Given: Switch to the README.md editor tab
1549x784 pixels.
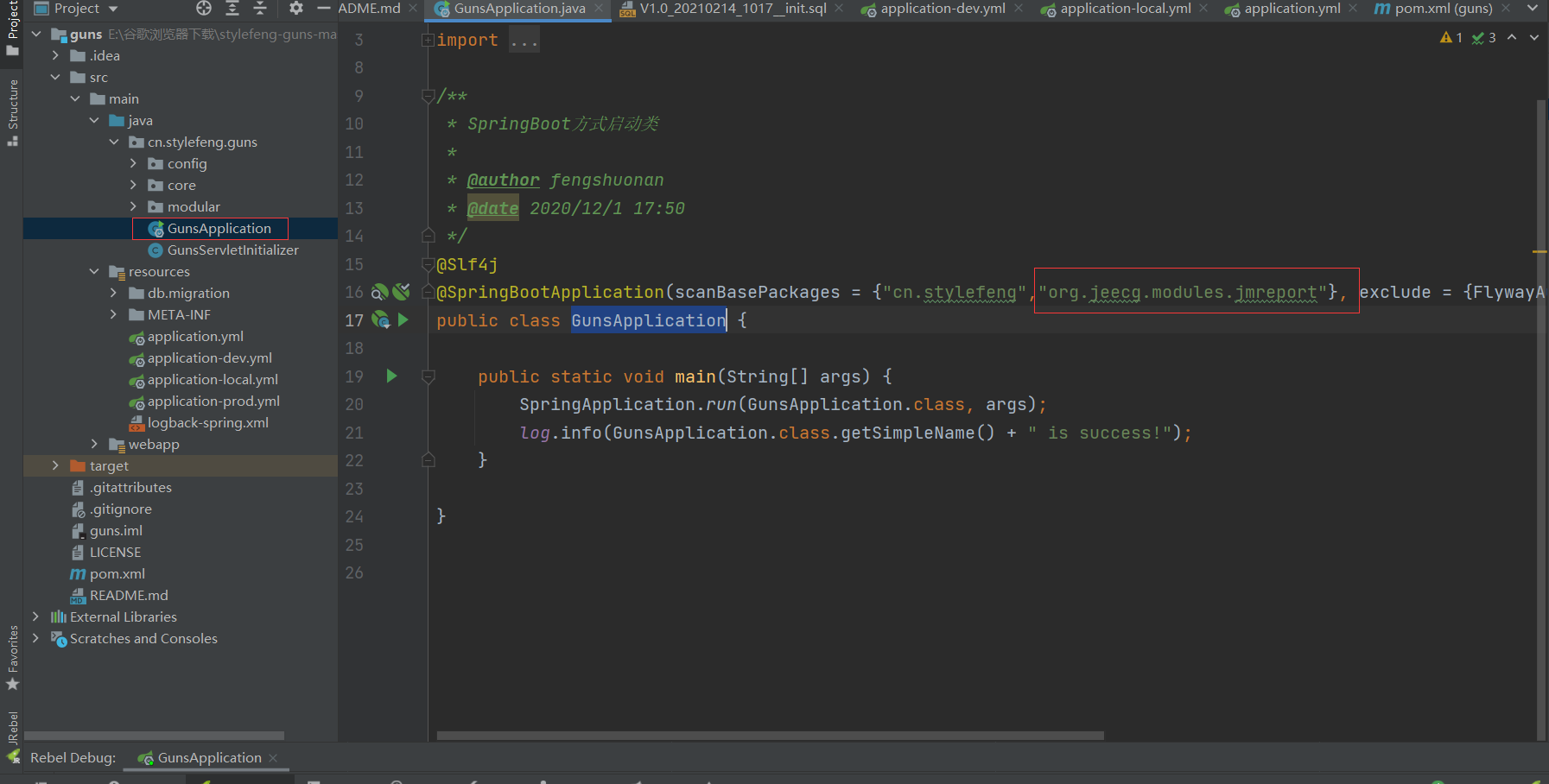Looking at the screenshot, I should click(x=369, y=9).
